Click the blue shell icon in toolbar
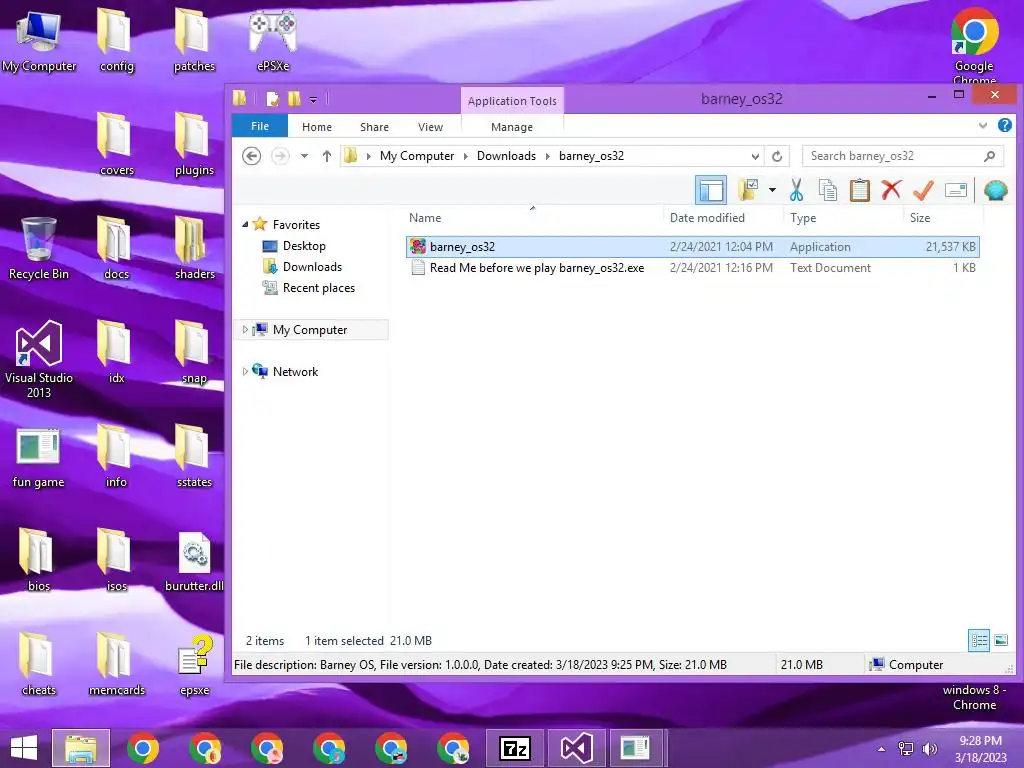This screenshot has height=768, width=1024. tap(996, 190)
